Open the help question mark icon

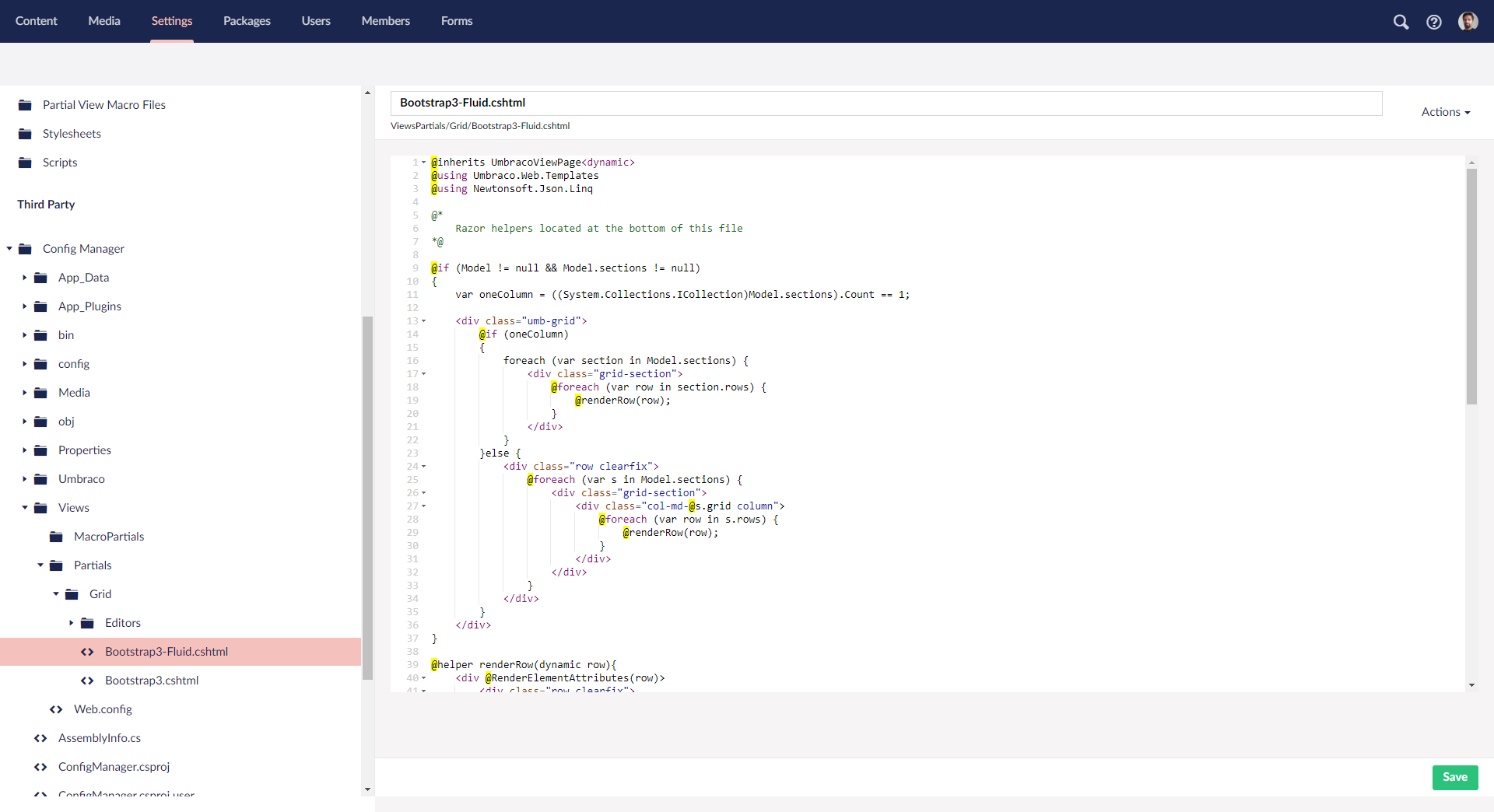tap(1434, 22)
